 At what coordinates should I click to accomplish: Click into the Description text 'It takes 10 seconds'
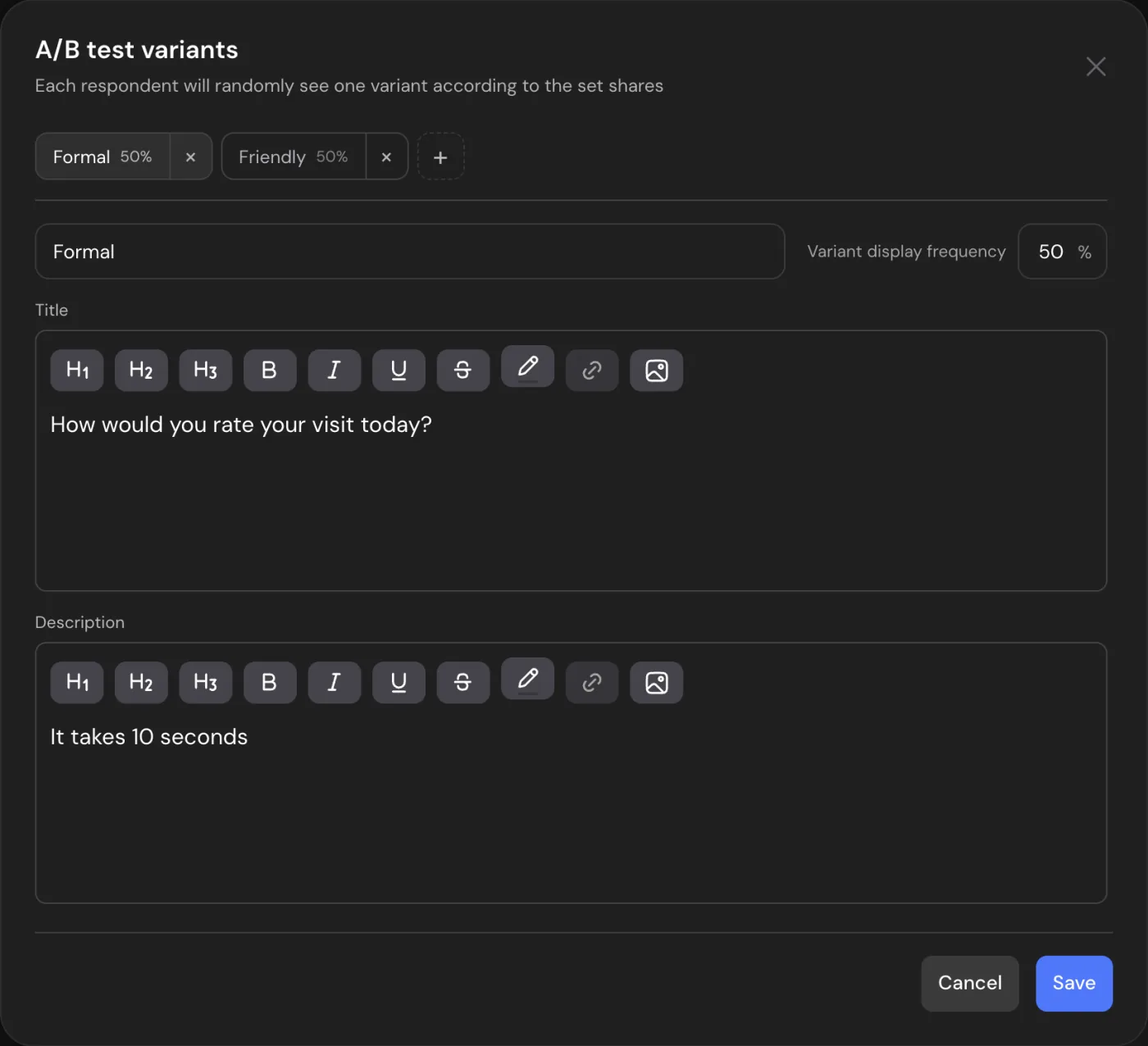coord(149,737)
